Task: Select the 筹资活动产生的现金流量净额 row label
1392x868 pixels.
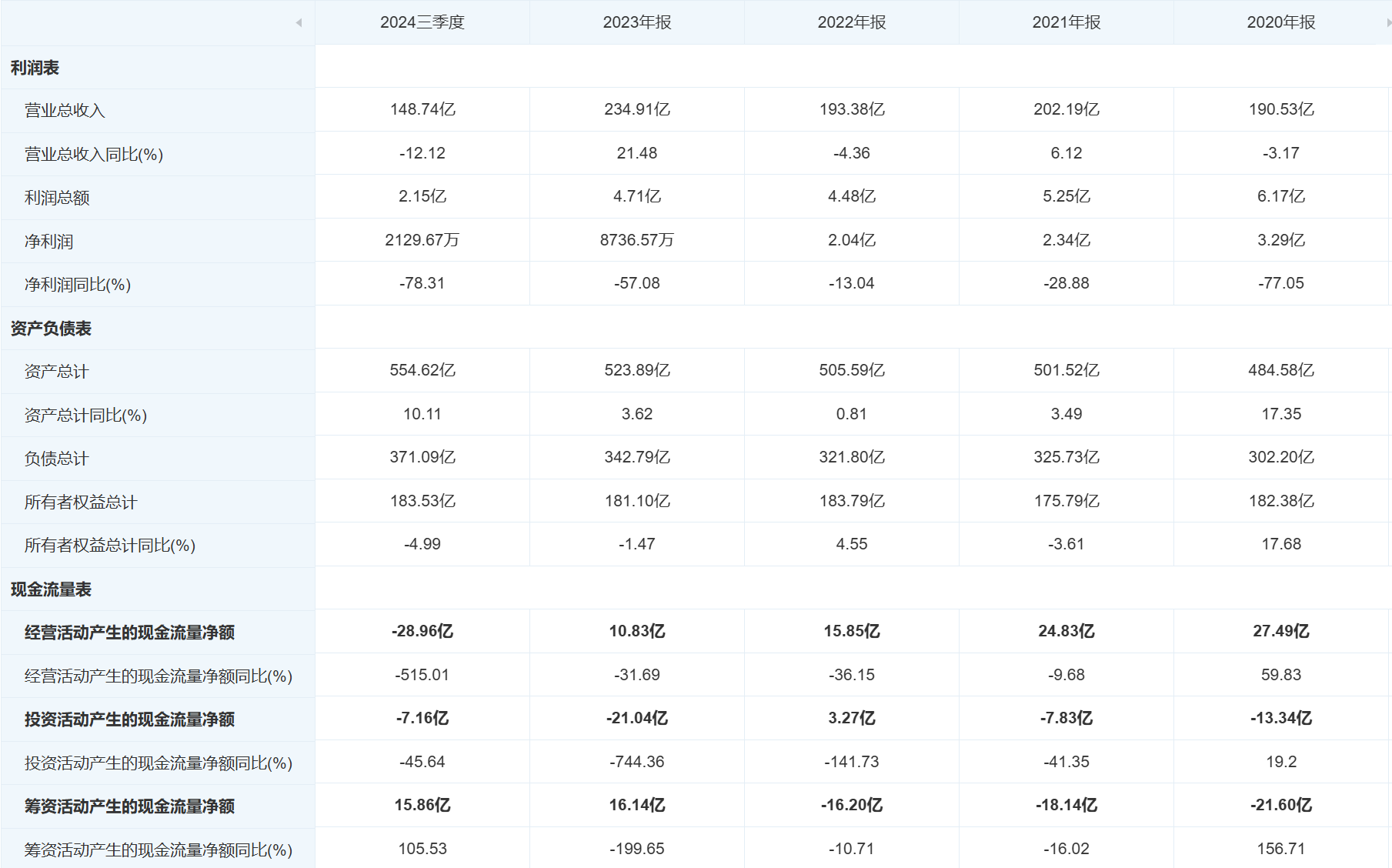Action: (129, 806)
